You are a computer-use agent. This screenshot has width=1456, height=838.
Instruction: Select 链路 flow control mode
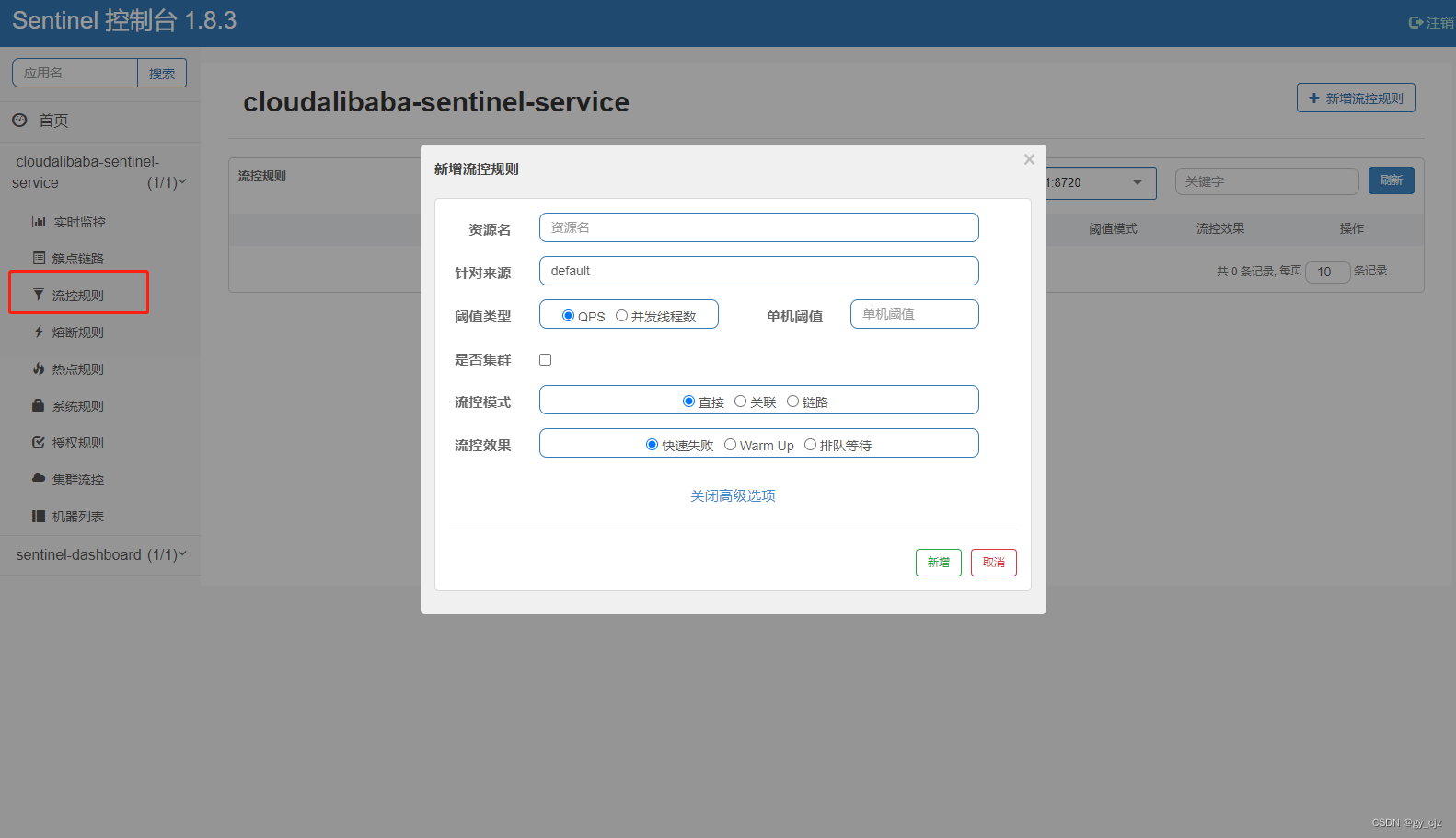pyautogui.click(x=792, y=401)
